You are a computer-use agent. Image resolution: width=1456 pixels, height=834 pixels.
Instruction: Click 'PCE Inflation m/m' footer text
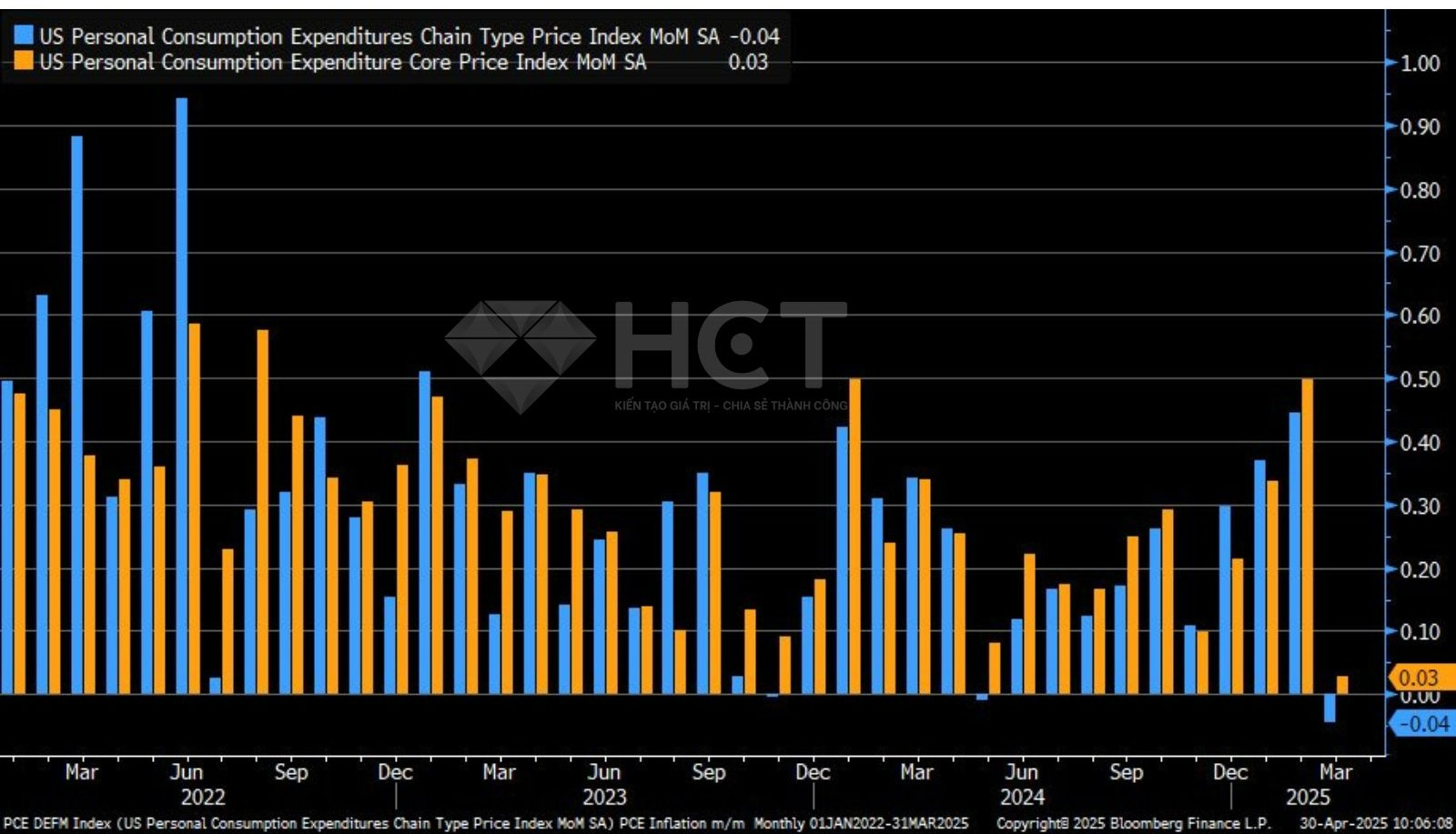coord(682,823)
